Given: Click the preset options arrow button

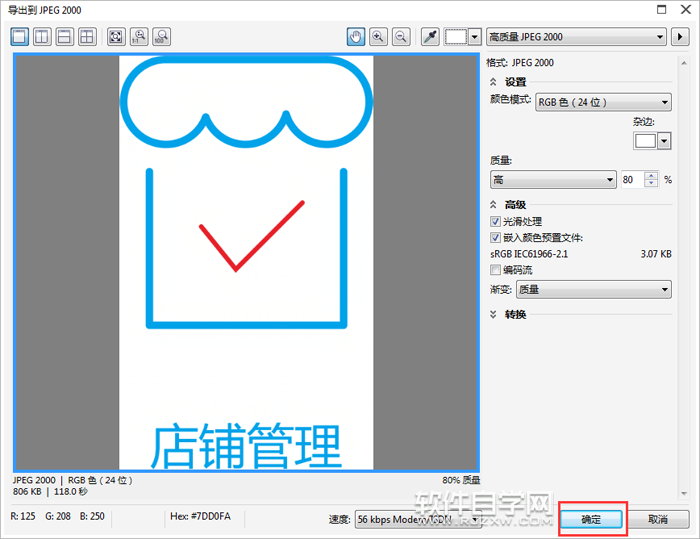Looking at the screenshot, I should (680, 37).
